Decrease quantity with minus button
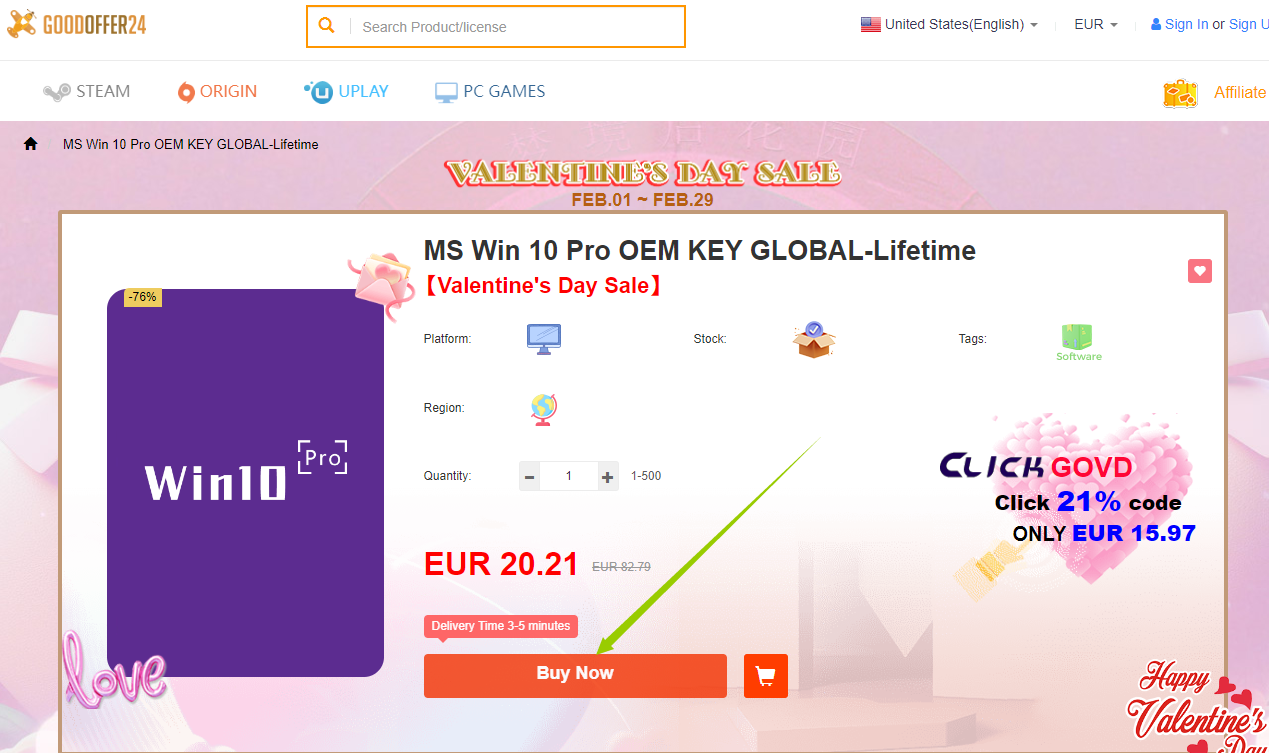 click(530, 477)
